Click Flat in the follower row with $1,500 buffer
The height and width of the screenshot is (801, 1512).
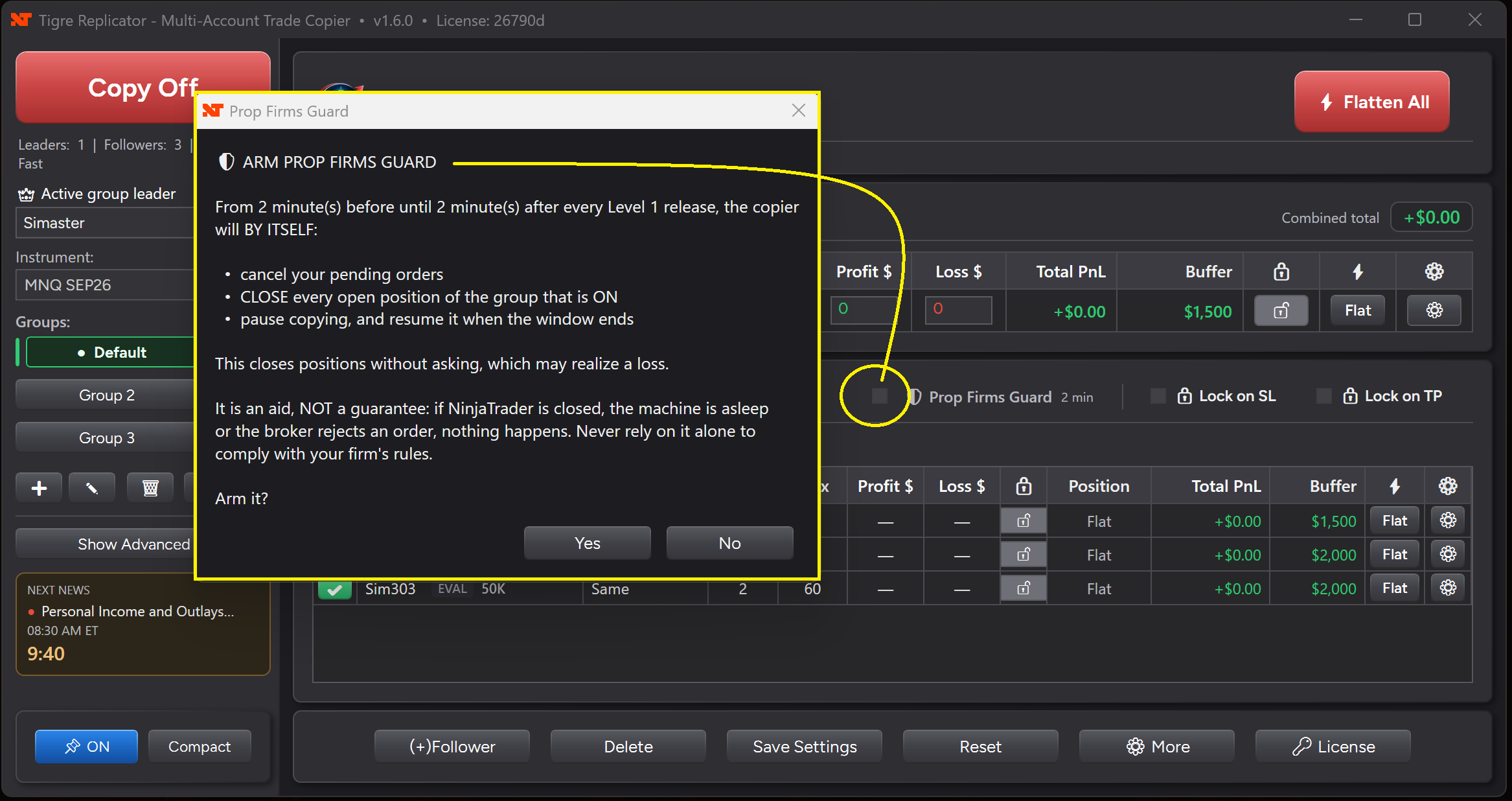coord(1395,521)
